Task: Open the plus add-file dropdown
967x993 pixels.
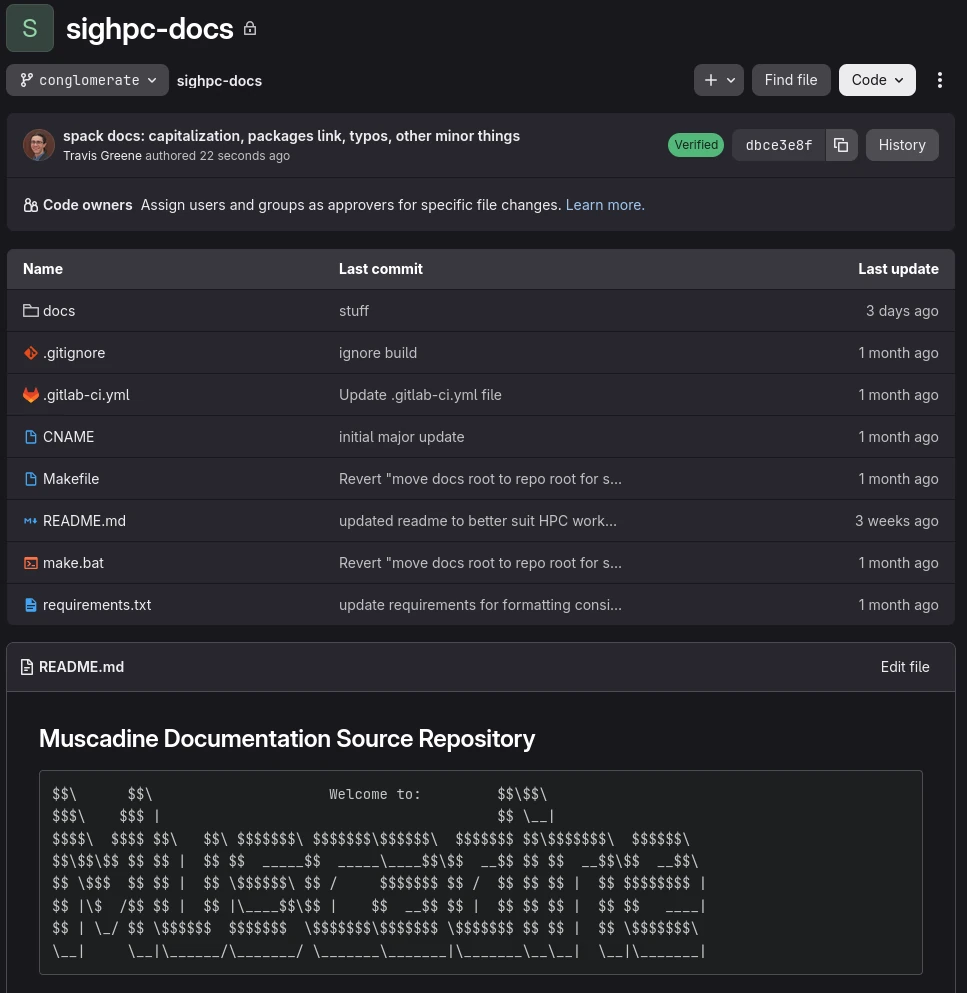Action: coord(719,80)
